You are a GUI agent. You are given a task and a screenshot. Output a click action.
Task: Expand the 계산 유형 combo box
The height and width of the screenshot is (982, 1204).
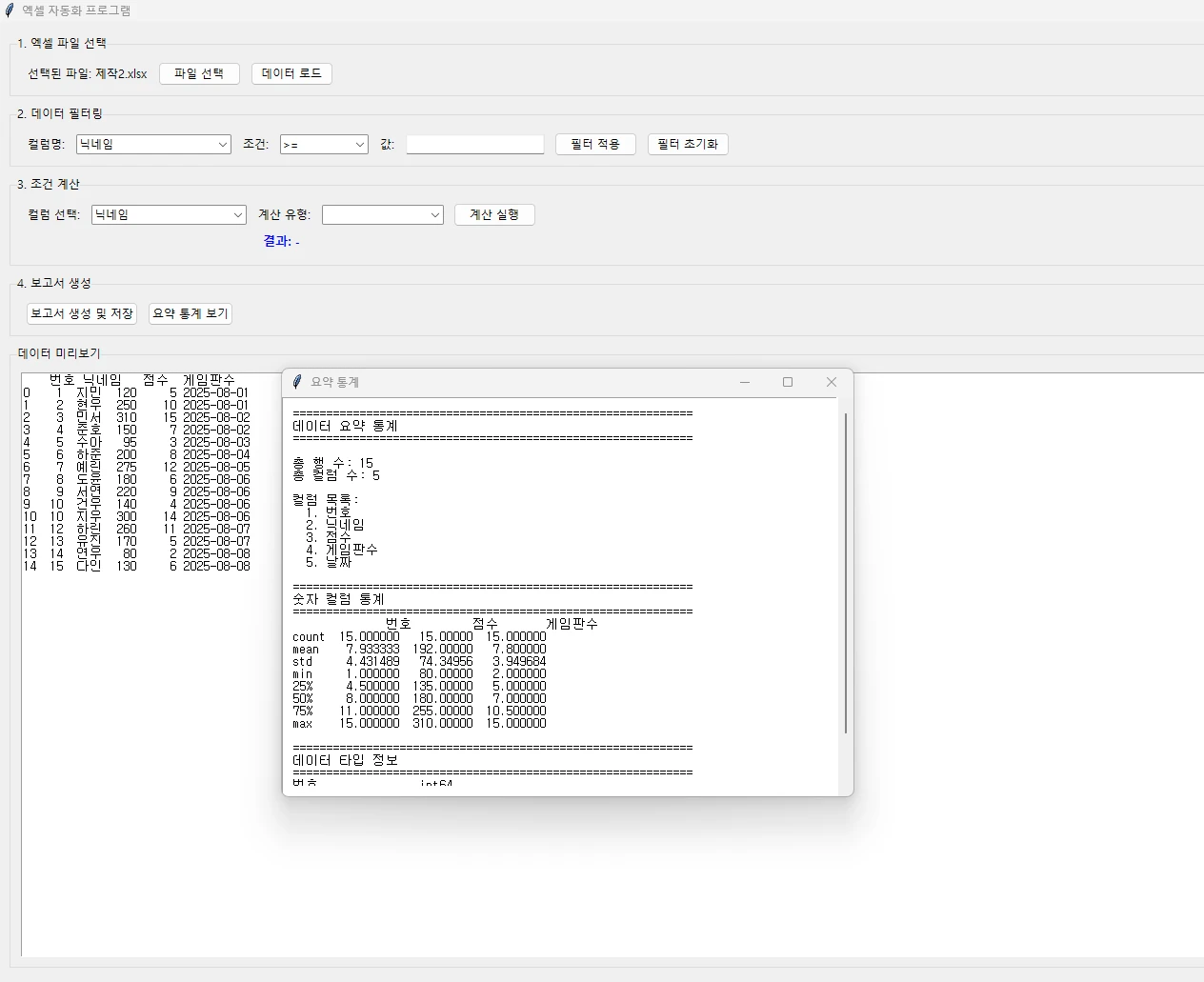(x=383, y=214)
